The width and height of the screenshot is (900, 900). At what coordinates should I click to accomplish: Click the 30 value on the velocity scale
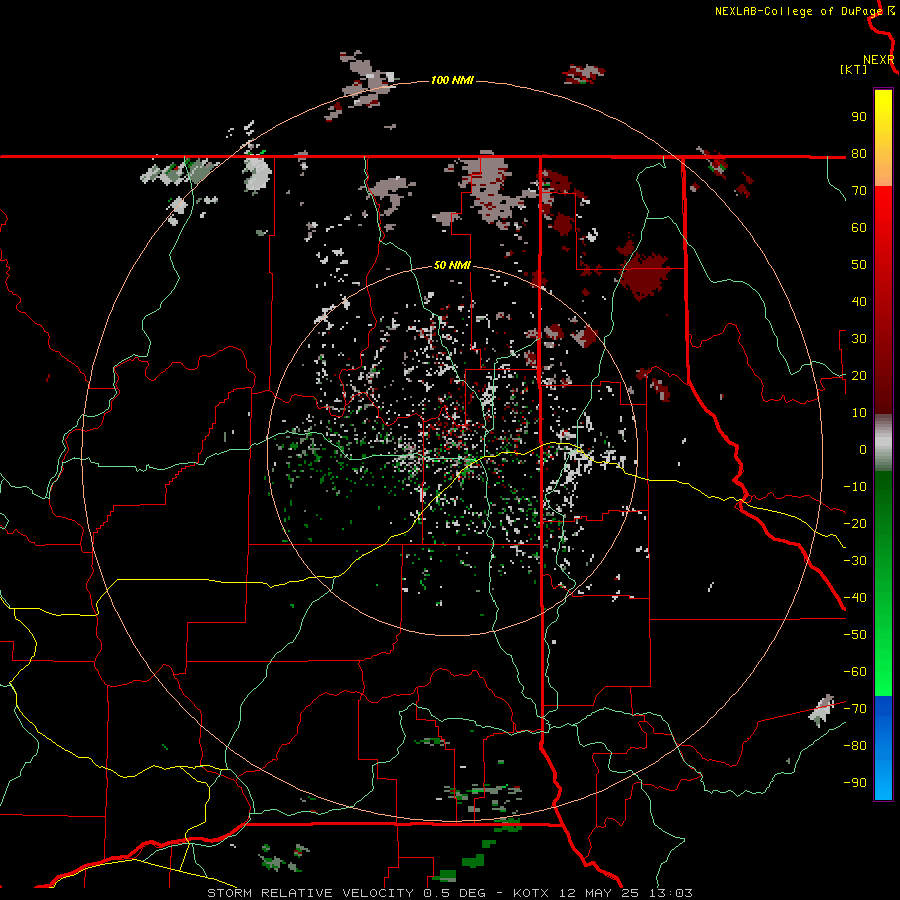[x=859, y=339]
